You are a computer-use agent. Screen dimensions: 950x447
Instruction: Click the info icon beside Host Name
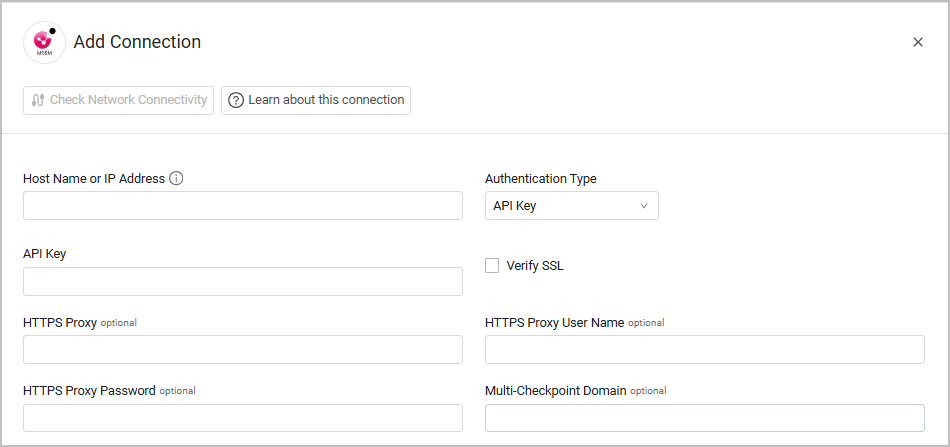(176, 179)
